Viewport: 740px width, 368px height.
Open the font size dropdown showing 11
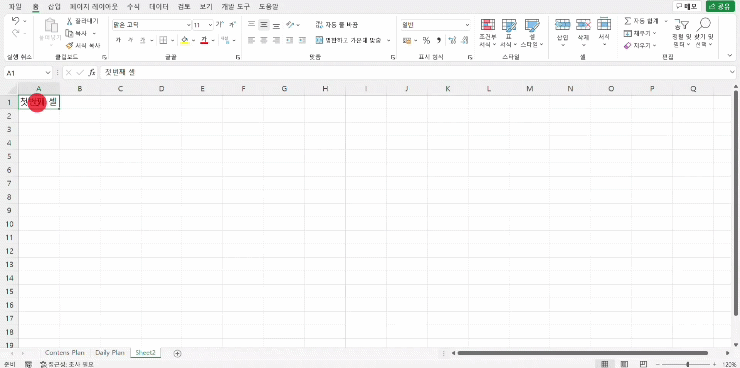[210, 25]
